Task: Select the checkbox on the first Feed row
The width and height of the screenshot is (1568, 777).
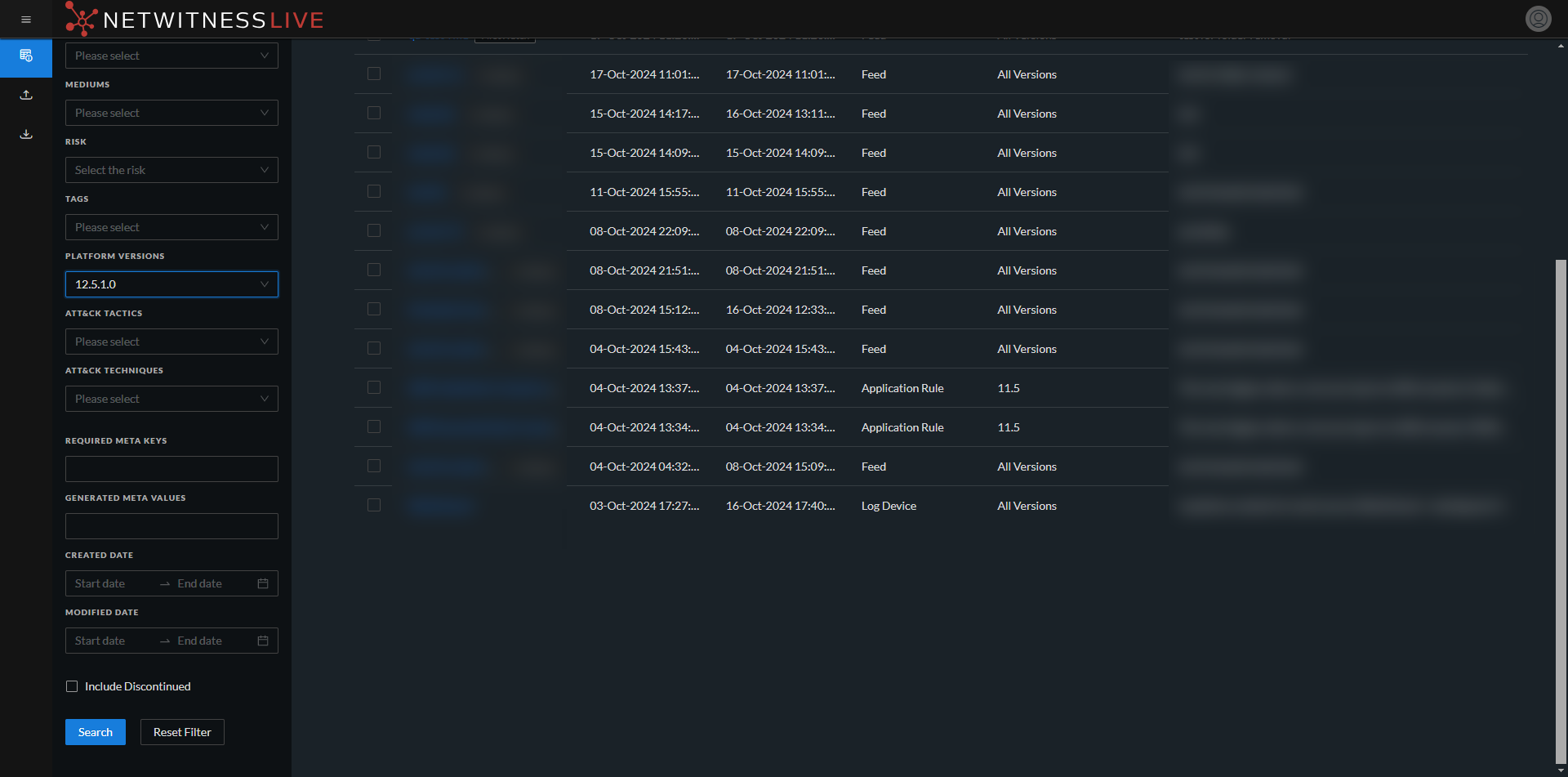Action: (x=374, y=74)
